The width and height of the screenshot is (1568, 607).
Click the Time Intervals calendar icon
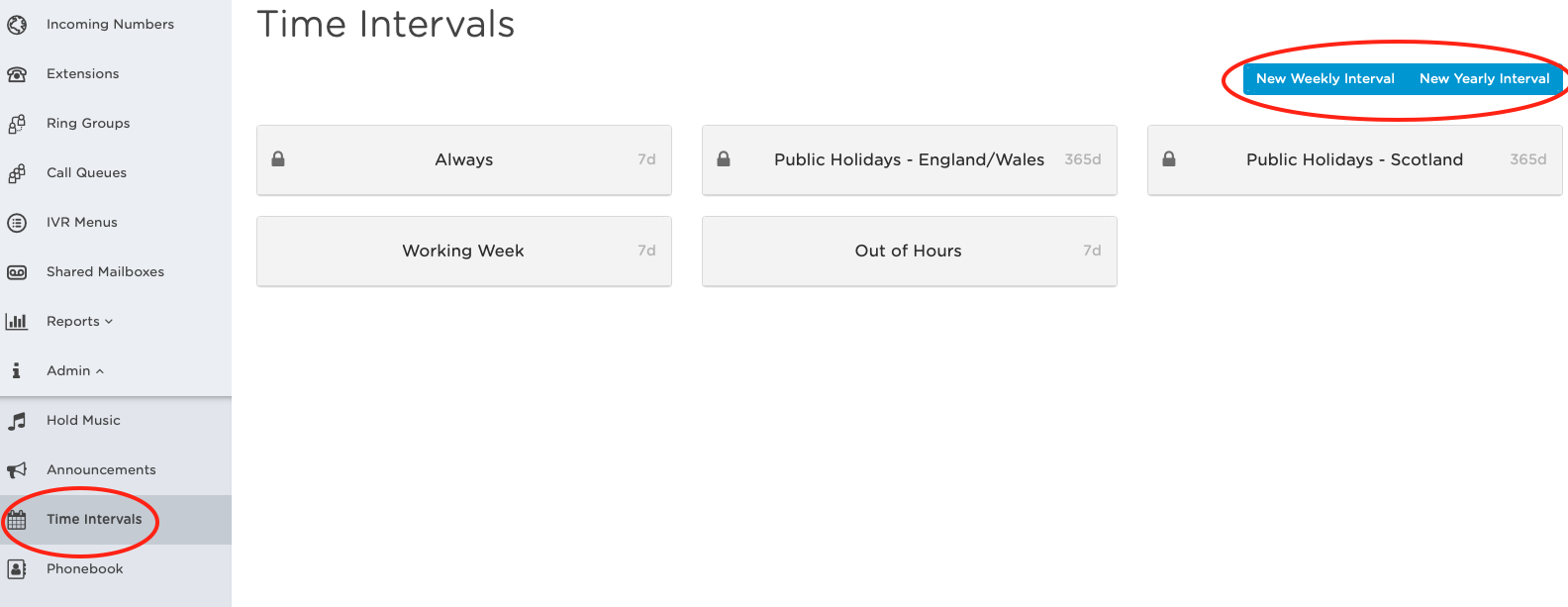[17, 519]
